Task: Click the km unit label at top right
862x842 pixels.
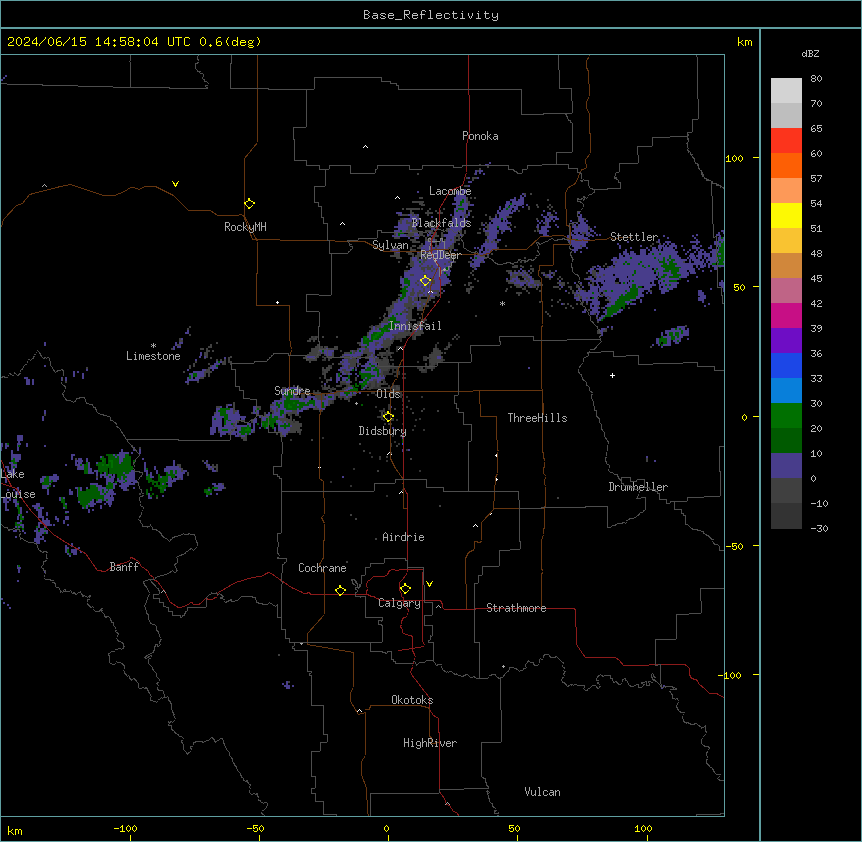Action: coord(744,42)
